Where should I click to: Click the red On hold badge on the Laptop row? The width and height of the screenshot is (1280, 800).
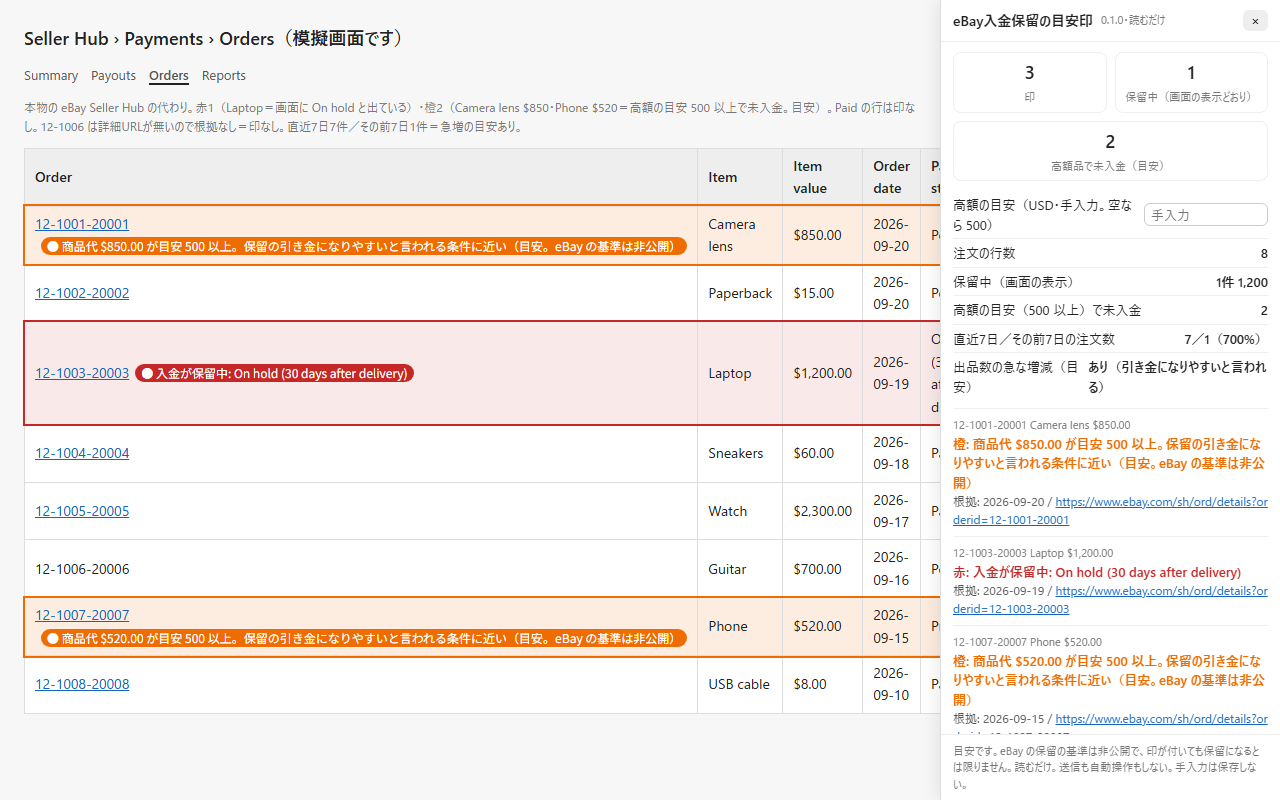pos(274,373)
